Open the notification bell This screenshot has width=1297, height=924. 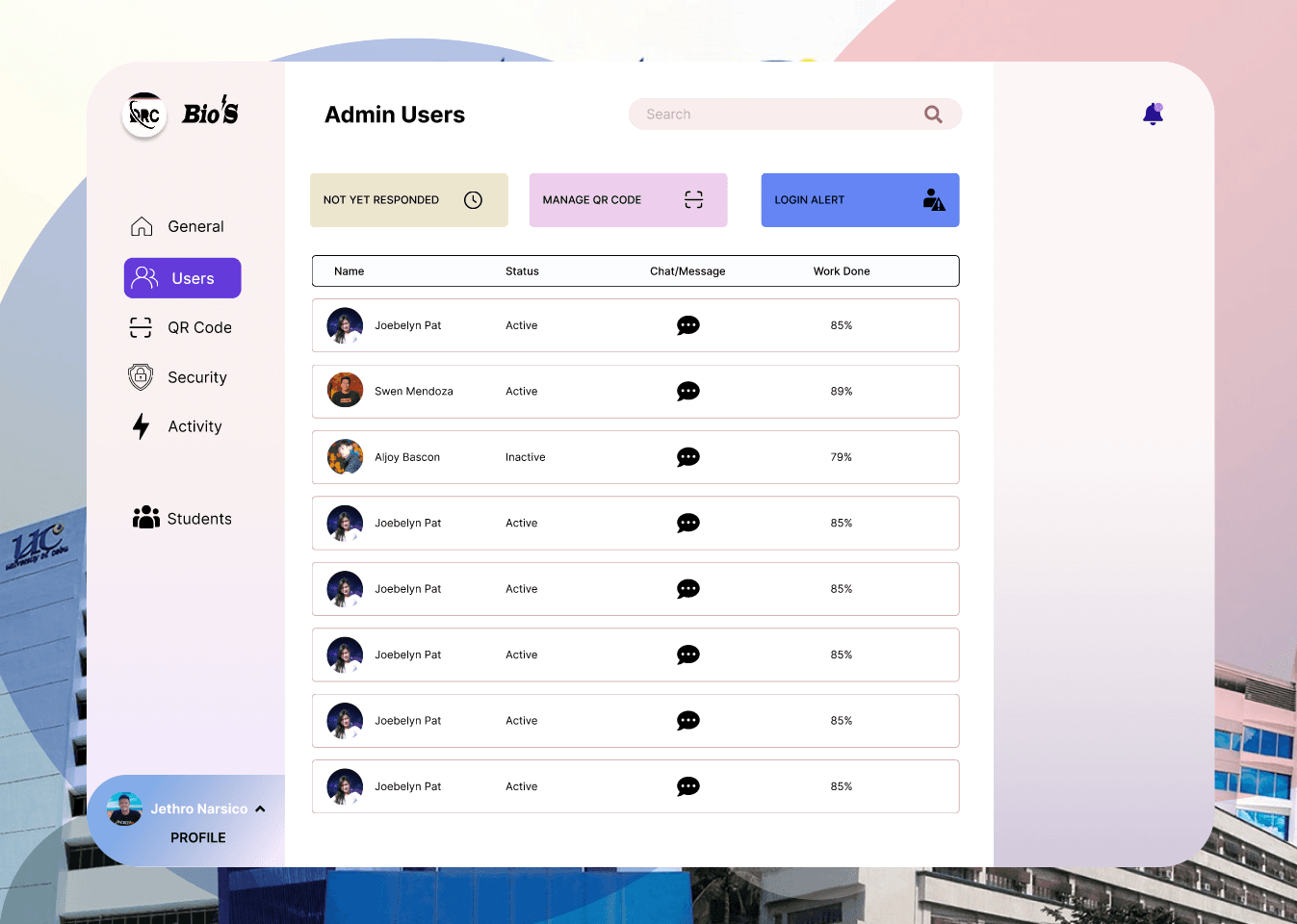click(x=1153, y=115)
